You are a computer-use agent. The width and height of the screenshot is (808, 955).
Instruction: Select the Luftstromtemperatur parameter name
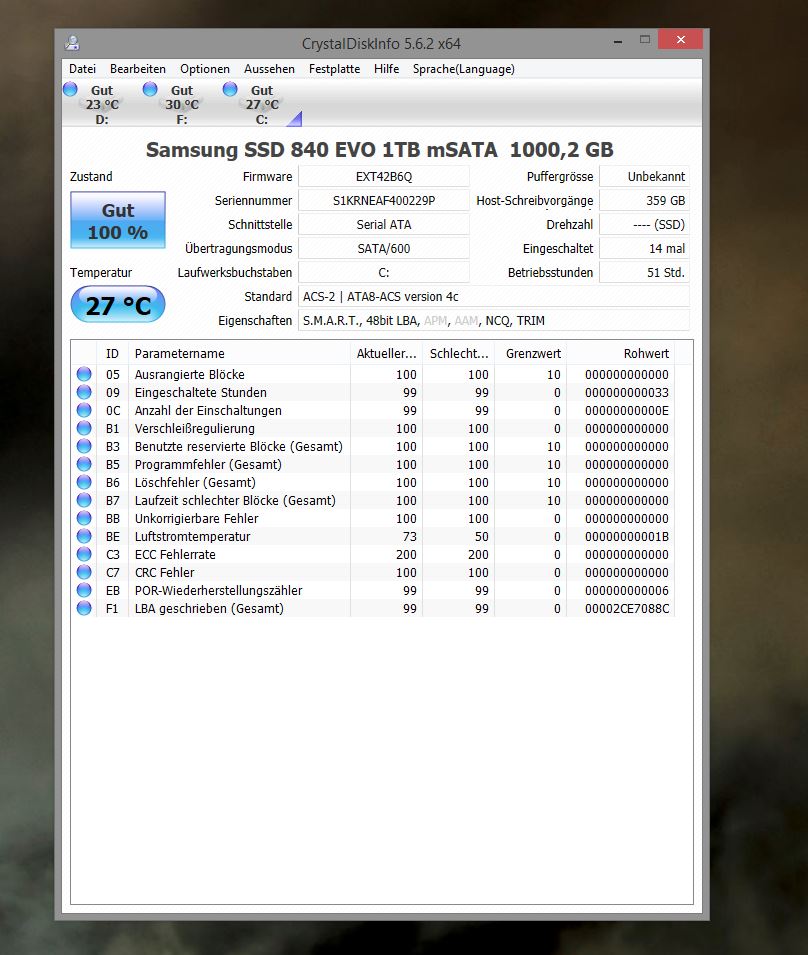tap(192, 537)
